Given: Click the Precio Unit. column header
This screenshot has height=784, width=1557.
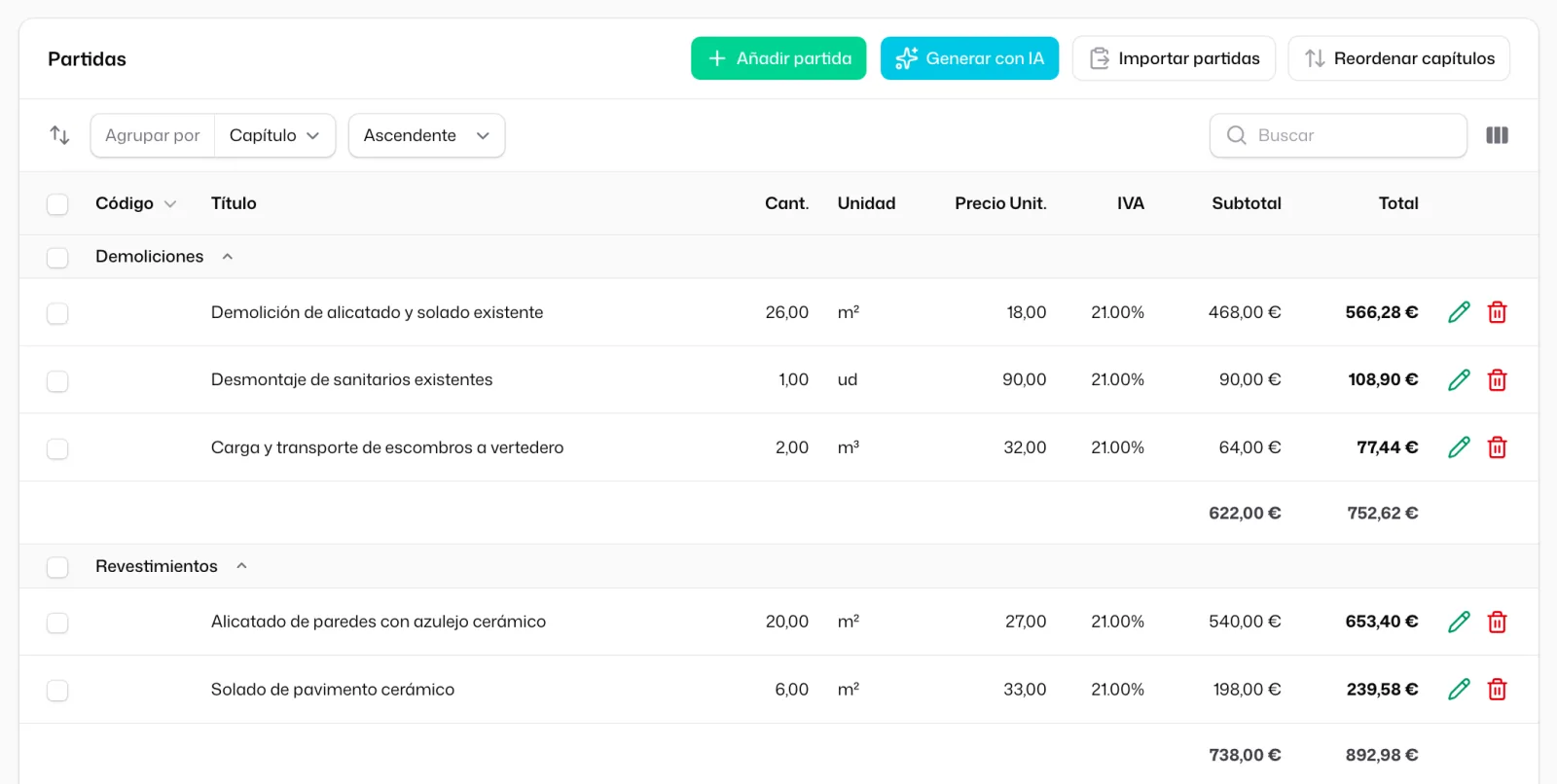Looking at the screenshot, I should (x=1000, y=203).
